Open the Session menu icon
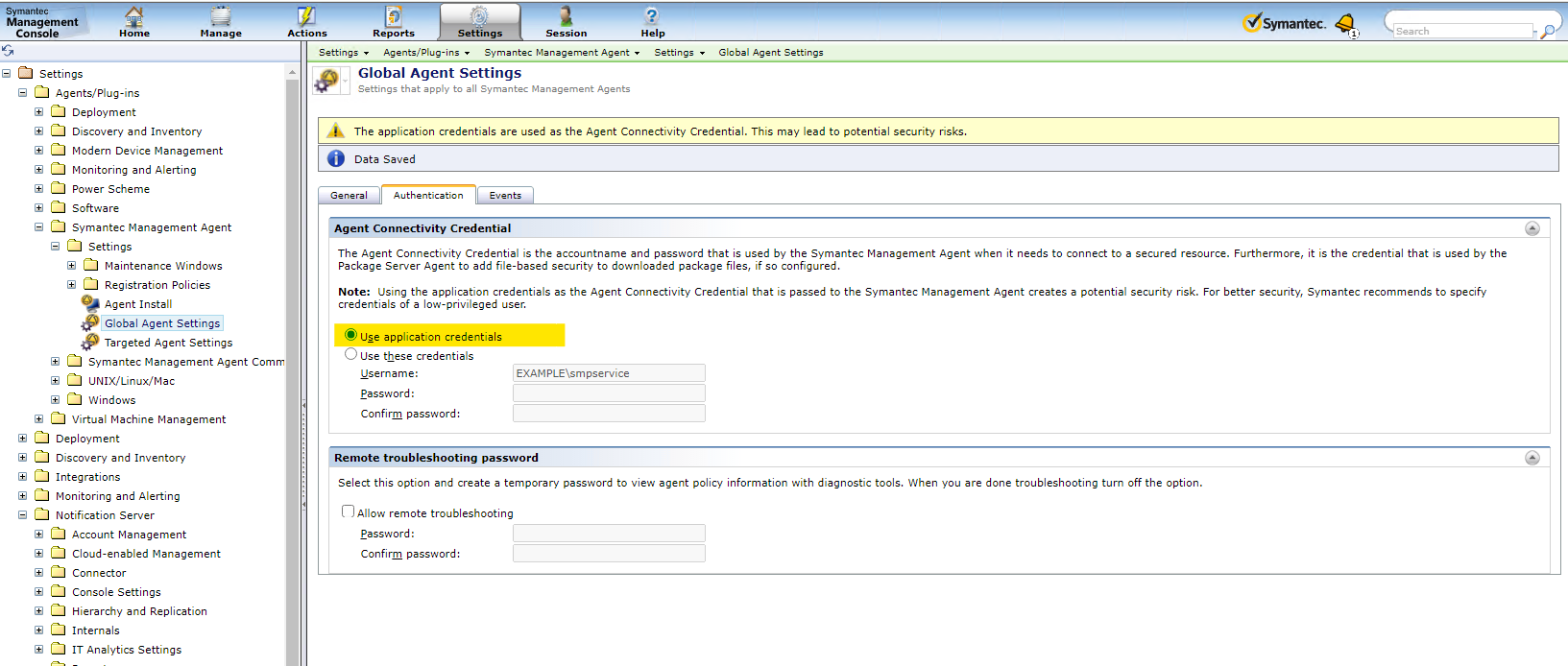This screenshot has width=1568, height=666. click(566, 21)
